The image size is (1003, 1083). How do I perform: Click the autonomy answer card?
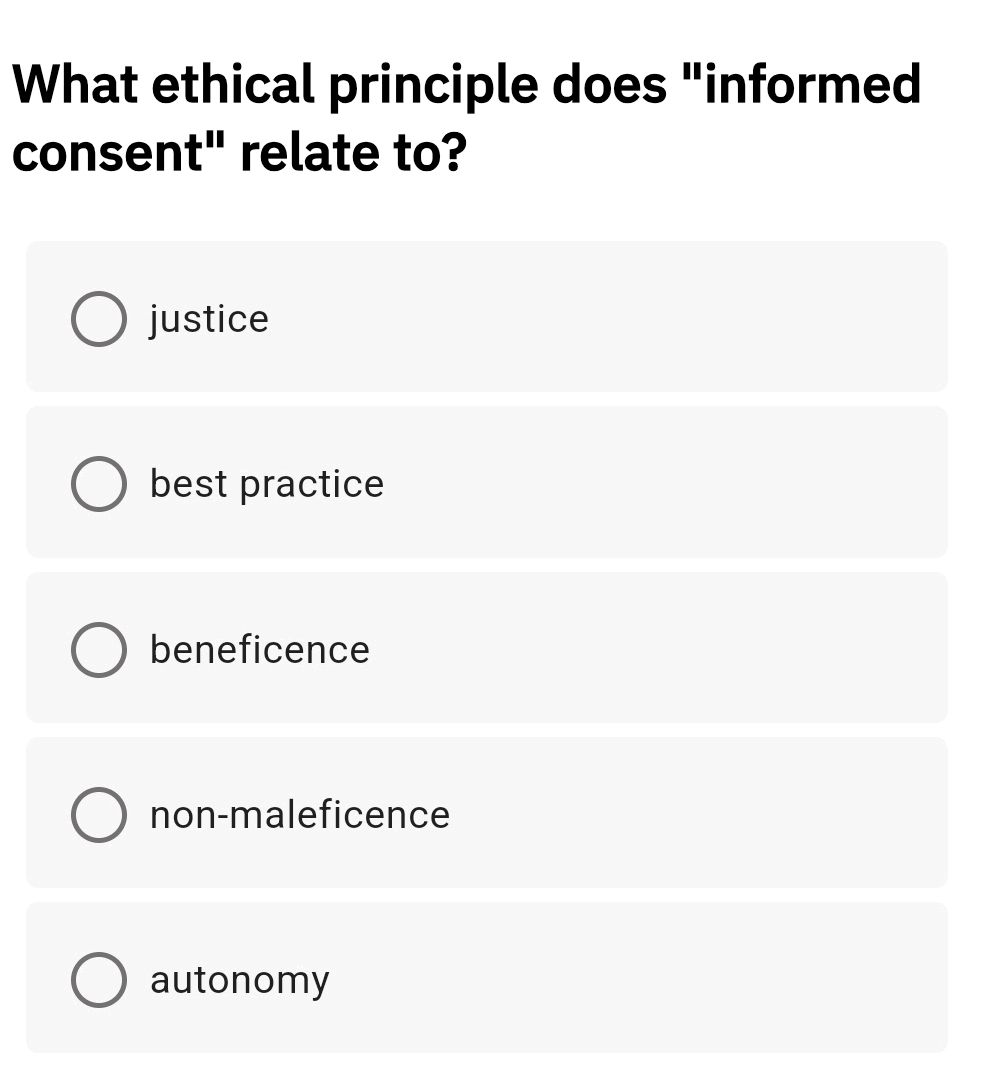[x=487, y=977]
